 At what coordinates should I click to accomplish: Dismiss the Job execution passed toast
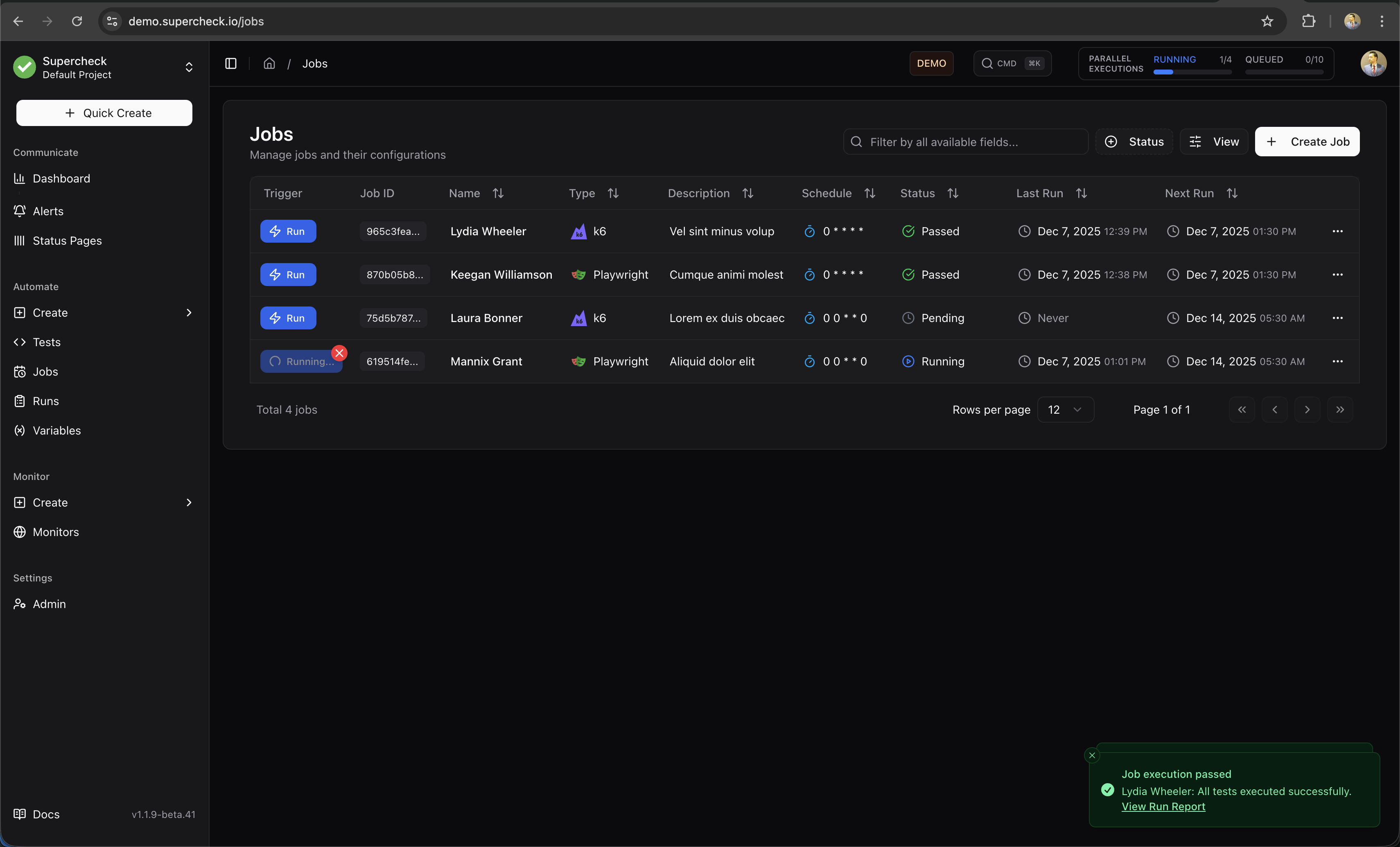click(x=1091, y=755)
